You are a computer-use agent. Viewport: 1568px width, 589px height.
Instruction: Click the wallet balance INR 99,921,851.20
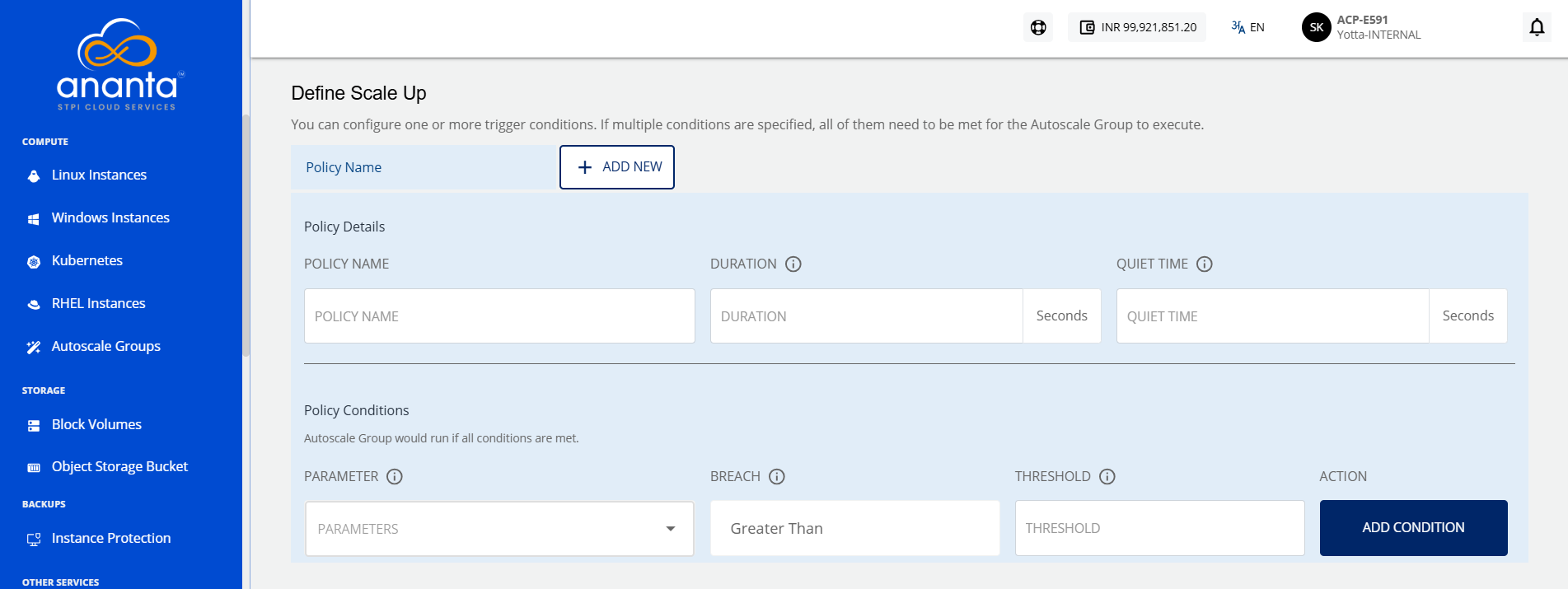point(1137,27)
